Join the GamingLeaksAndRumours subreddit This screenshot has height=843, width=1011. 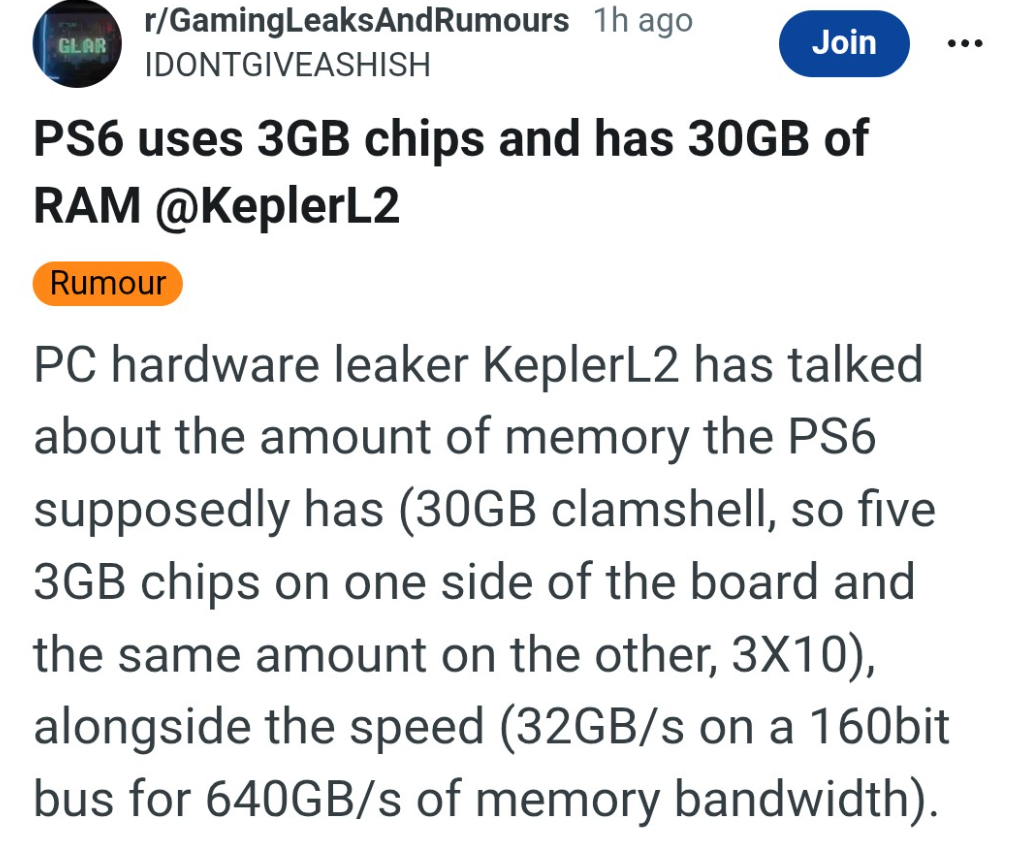[x=843, y=43]
